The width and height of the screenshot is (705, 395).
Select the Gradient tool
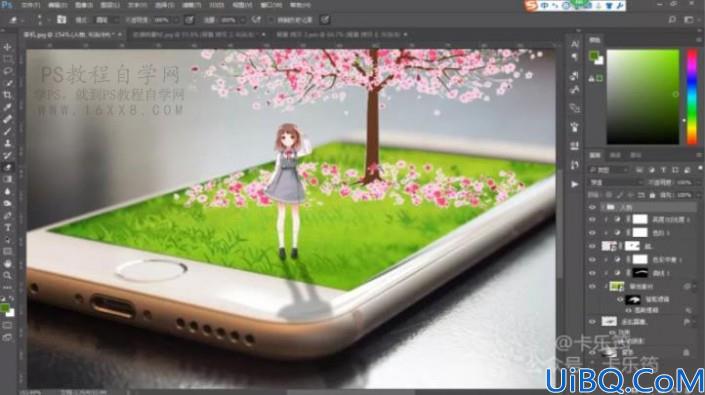pos(8,179)
